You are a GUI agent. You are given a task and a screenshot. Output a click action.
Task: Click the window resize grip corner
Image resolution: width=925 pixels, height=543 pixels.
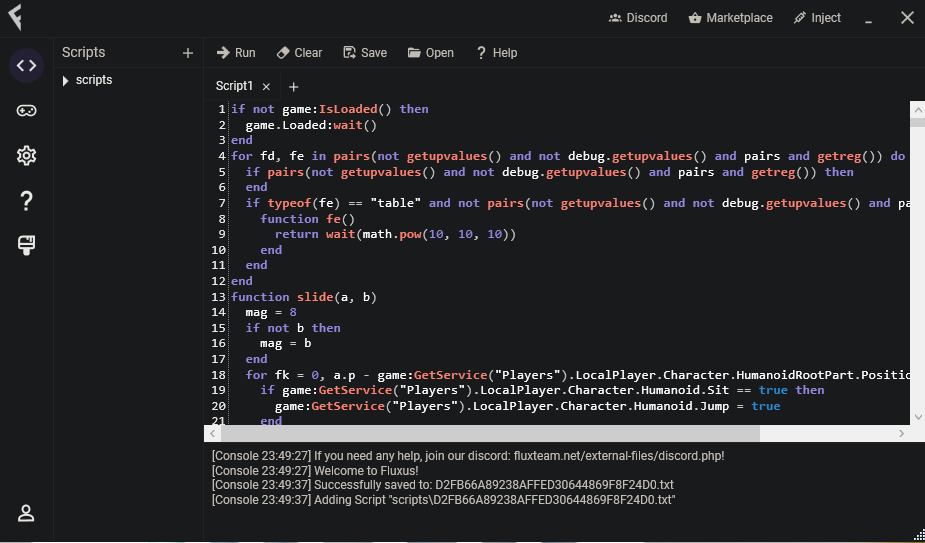click(x=919, y=535)
